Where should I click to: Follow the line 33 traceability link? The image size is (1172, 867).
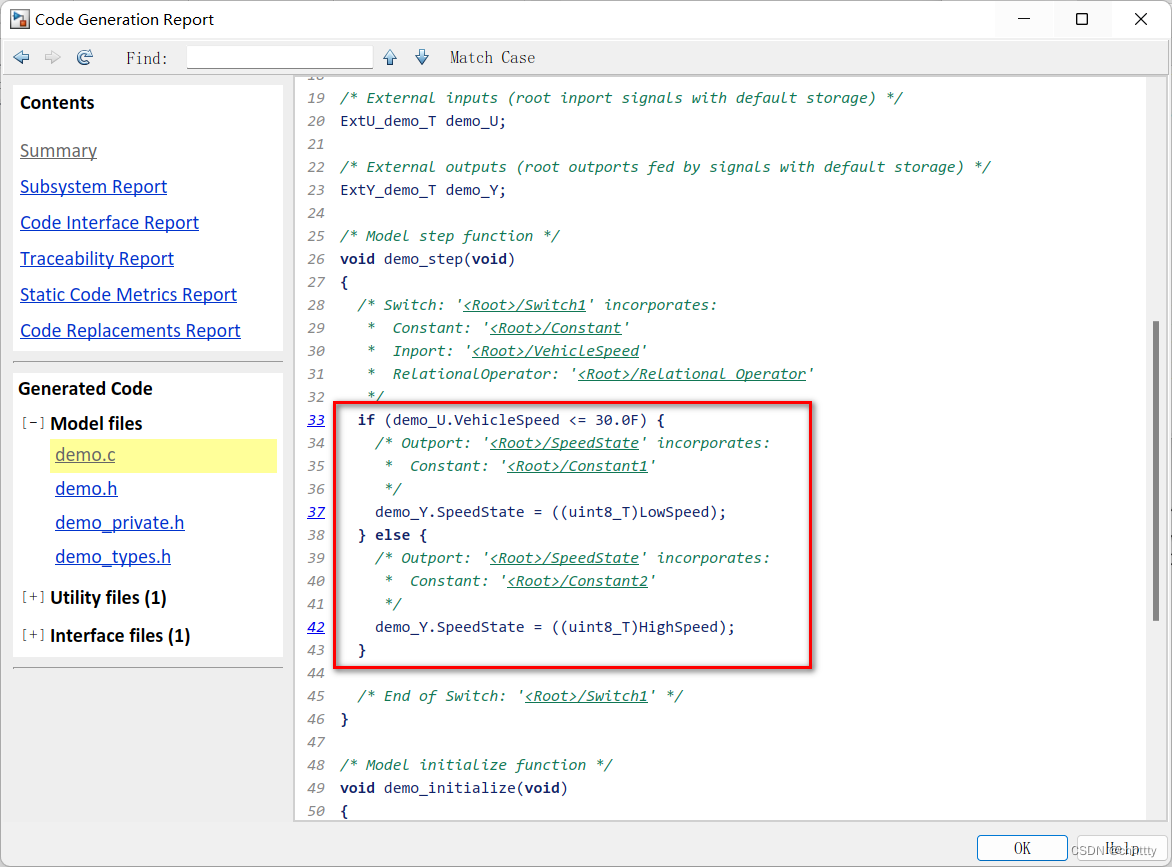[x=316, y=420]
